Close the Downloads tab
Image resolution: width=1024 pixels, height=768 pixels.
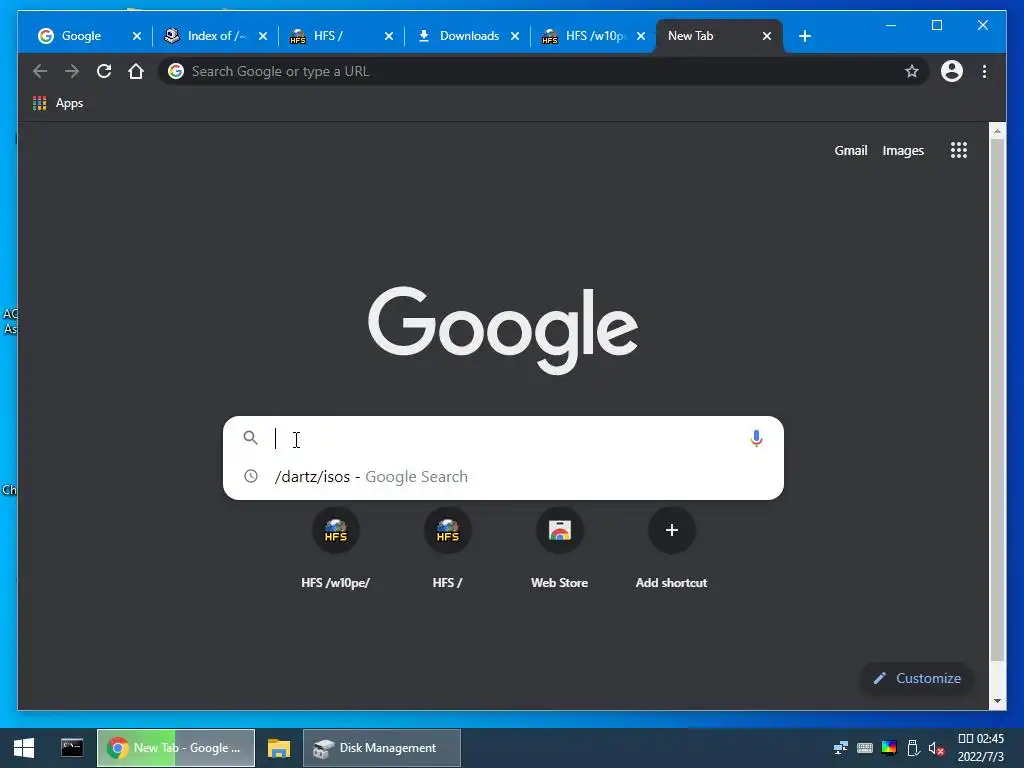515,36
